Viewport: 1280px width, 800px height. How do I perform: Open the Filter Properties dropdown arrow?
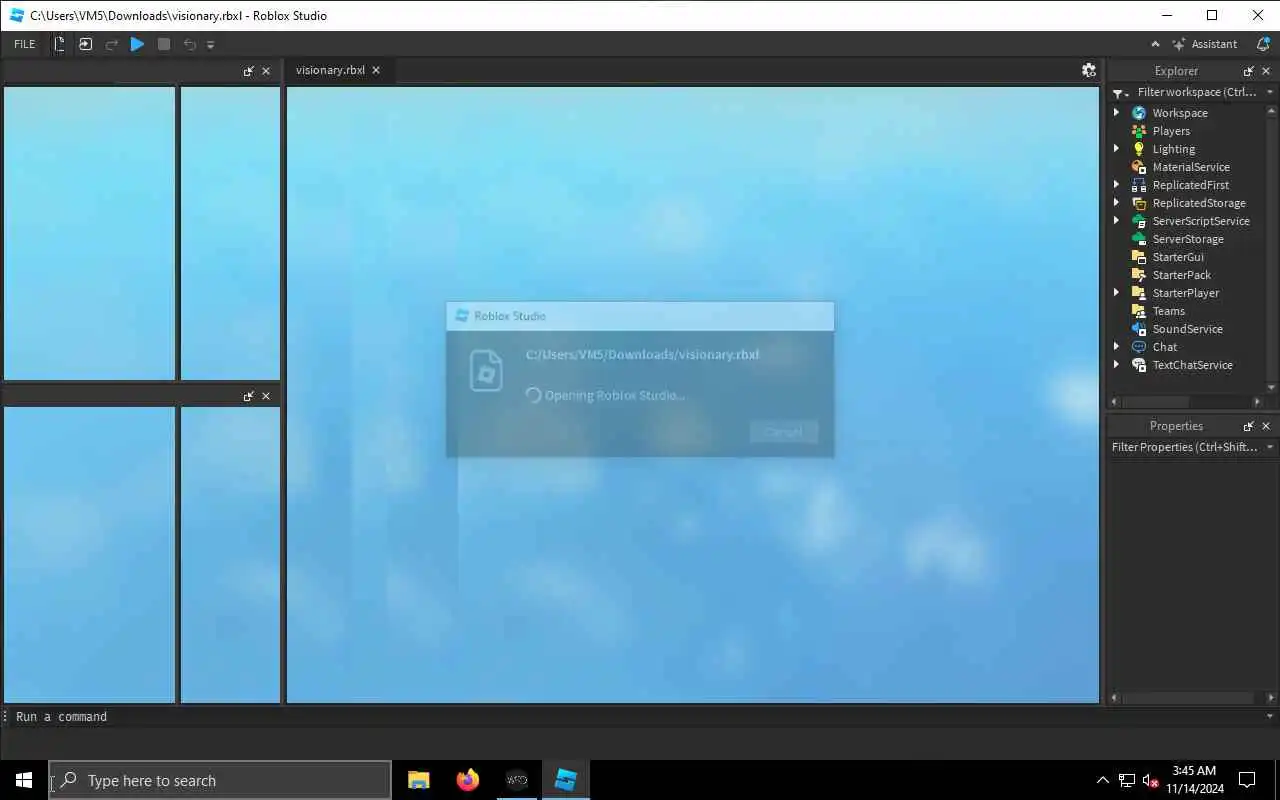(1270, 447)
